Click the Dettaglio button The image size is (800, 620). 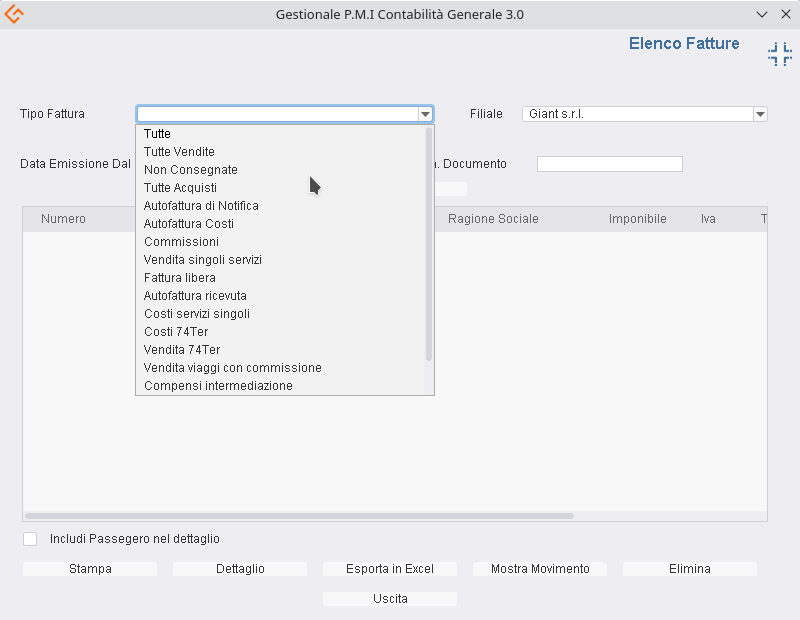point(240,569)
